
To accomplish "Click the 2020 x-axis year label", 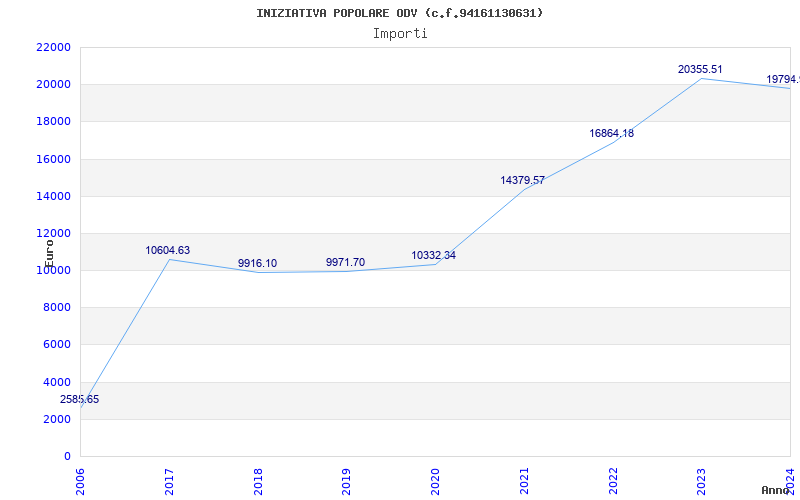I will 436,482.
